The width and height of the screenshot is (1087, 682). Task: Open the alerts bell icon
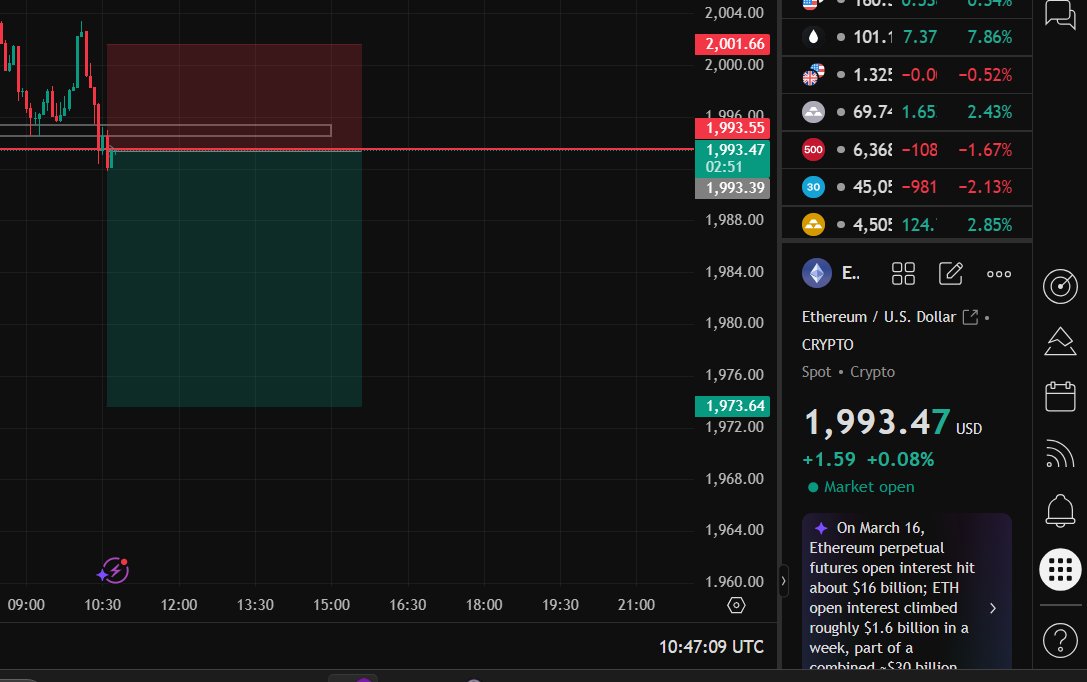1060,511
